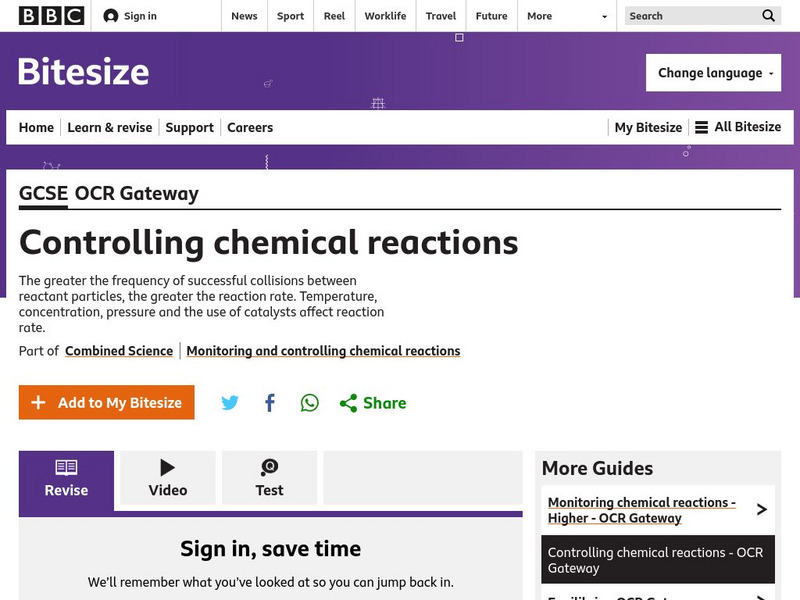Click the search magnifier icon
This screenshot has height=600, width=800.
[768, 16]
